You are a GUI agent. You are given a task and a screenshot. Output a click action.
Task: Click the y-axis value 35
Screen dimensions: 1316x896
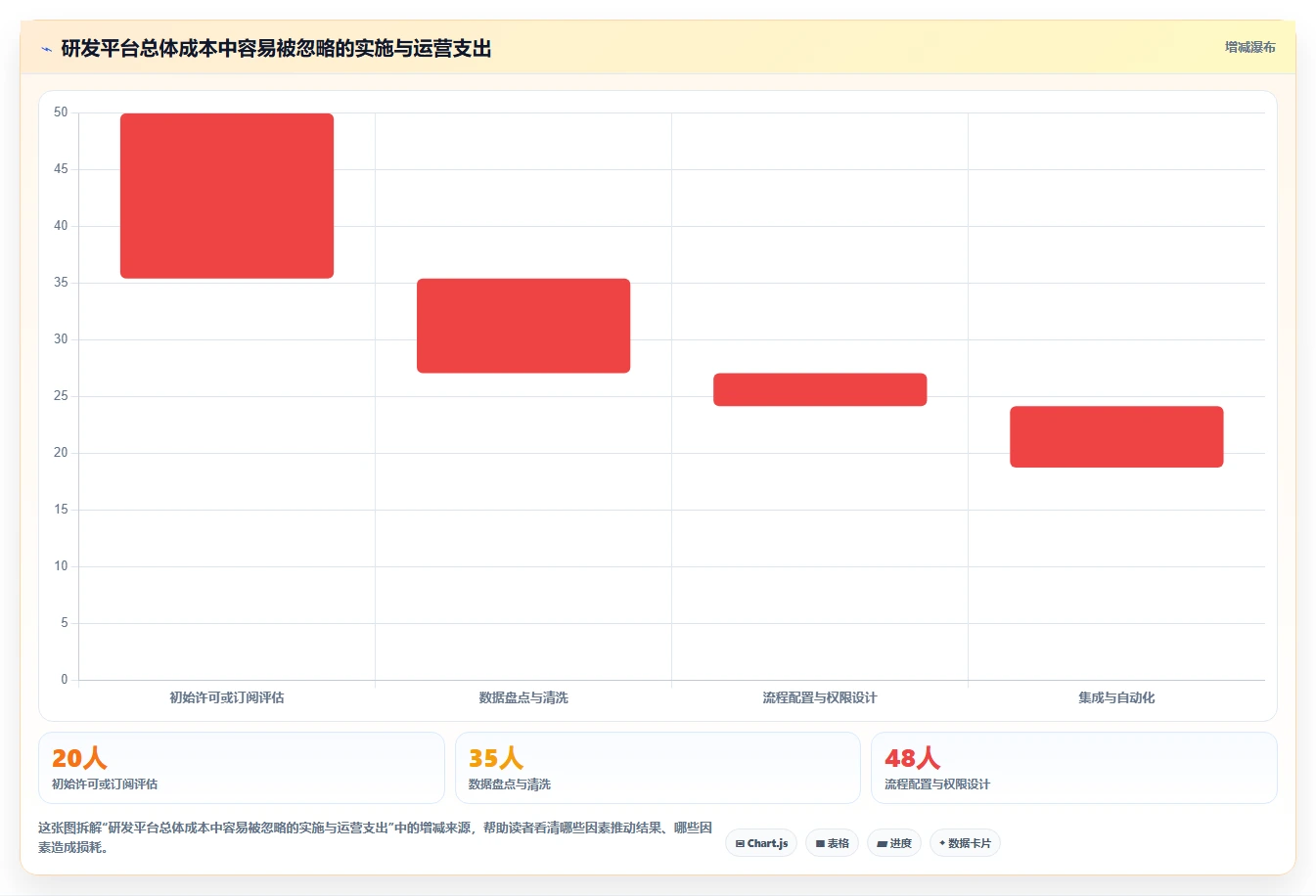point(61,283)
